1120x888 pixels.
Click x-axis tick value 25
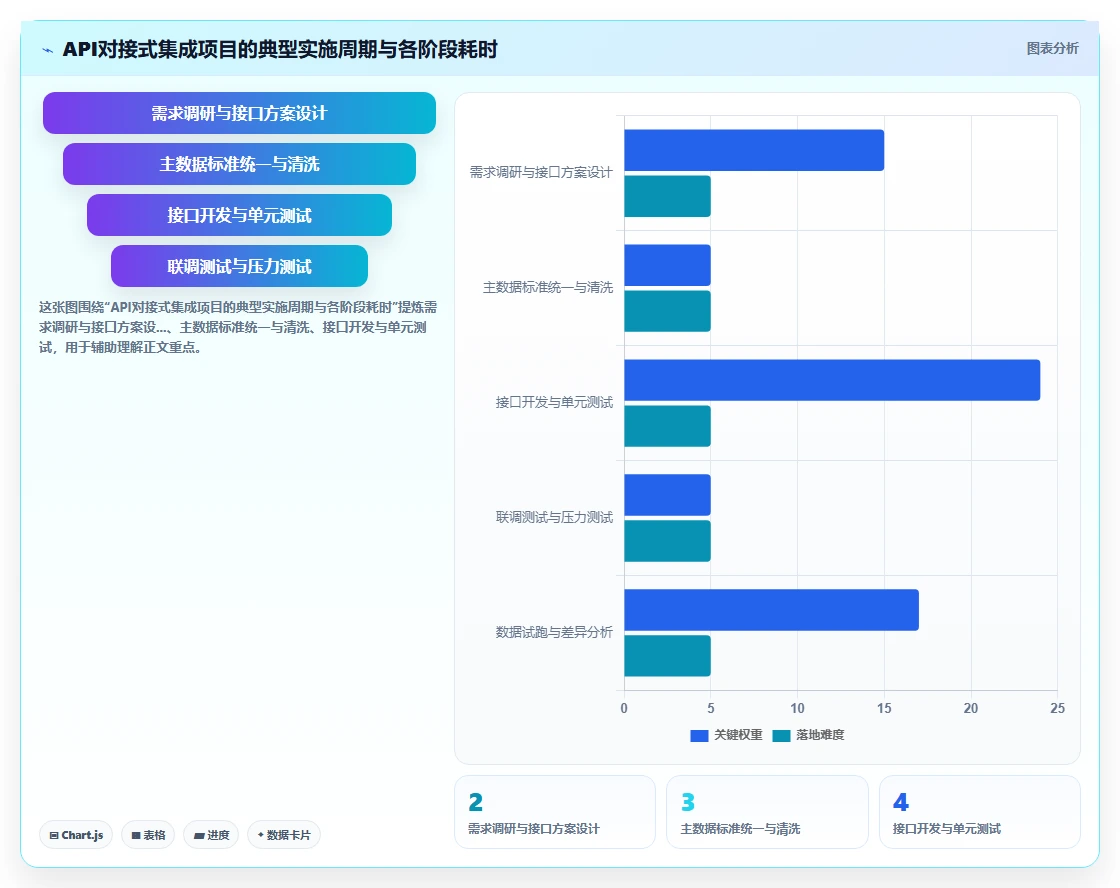pyautogui.click(x=1057, y=709)
